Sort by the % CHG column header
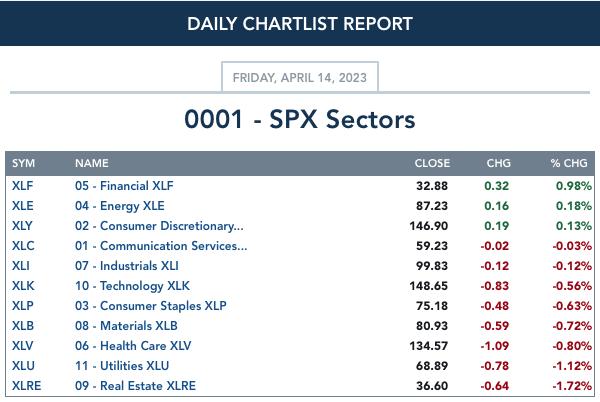The image size is (600, 402). [x=569, y=163]
